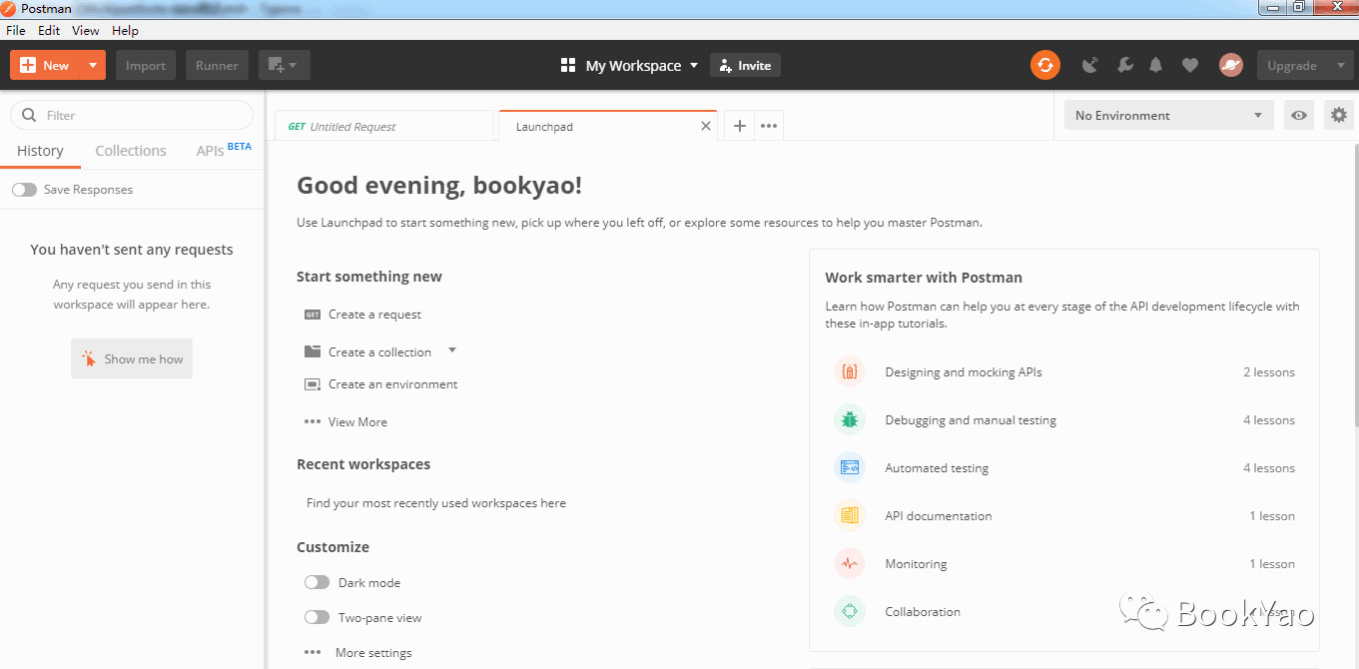Click the GET icon beside Create a request
This screenshot has width=1359, height=669.
pyautogui.click(x=312, y=314)
